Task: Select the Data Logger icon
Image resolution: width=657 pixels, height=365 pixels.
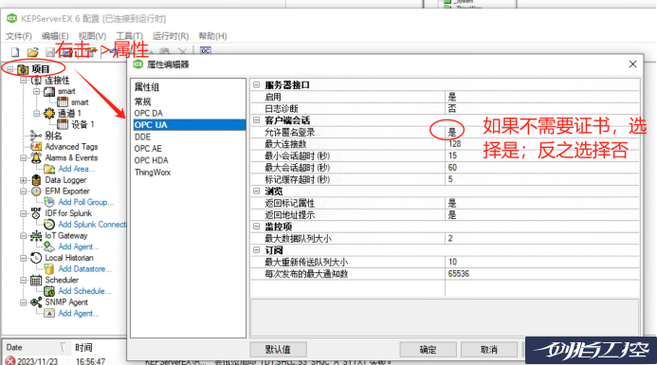Action: click(36, 180)
